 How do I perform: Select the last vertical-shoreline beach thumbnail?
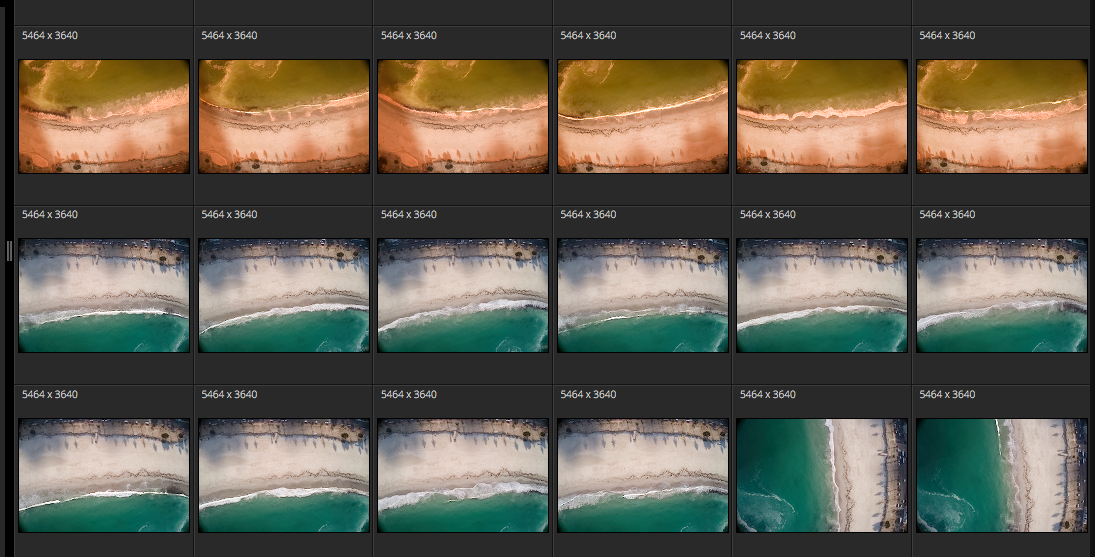(1001, 475)
